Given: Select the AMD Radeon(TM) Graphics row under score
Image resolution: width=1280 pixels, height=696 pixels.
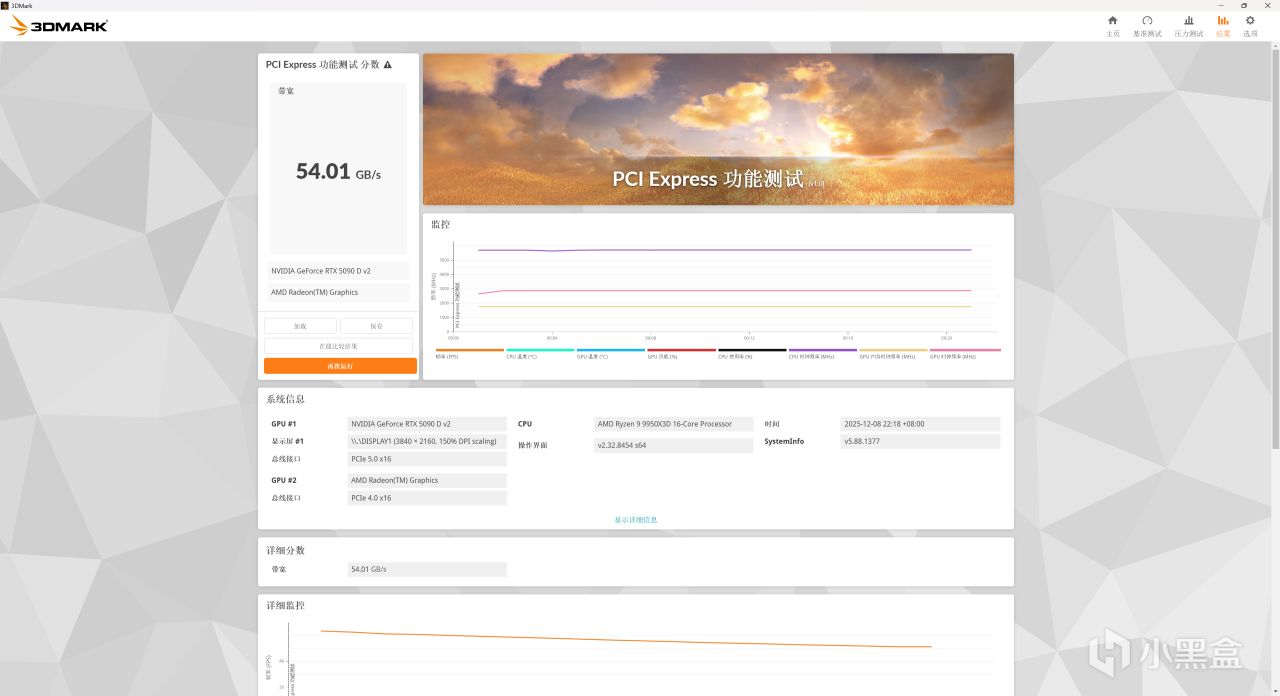Looking at the screenshot, I should pos(339,293).
